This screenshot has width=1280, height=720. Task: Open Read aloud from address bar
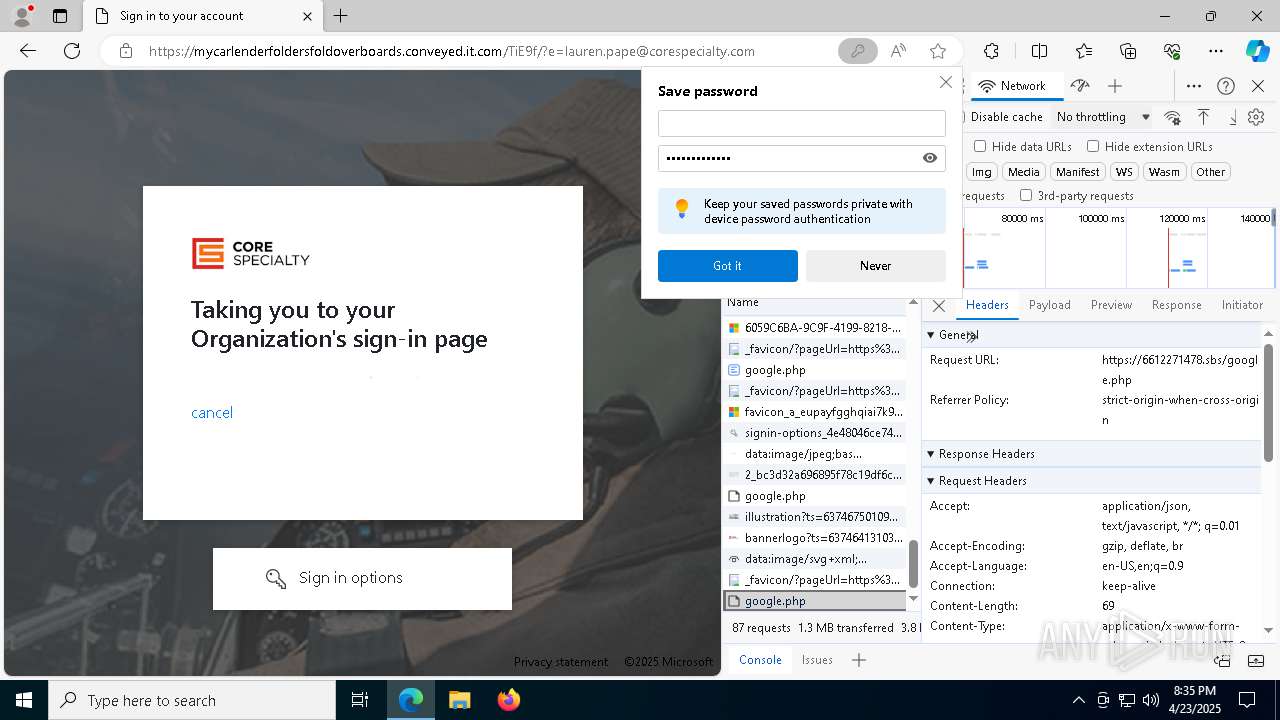pyautogui.click(x=898, y=51)
